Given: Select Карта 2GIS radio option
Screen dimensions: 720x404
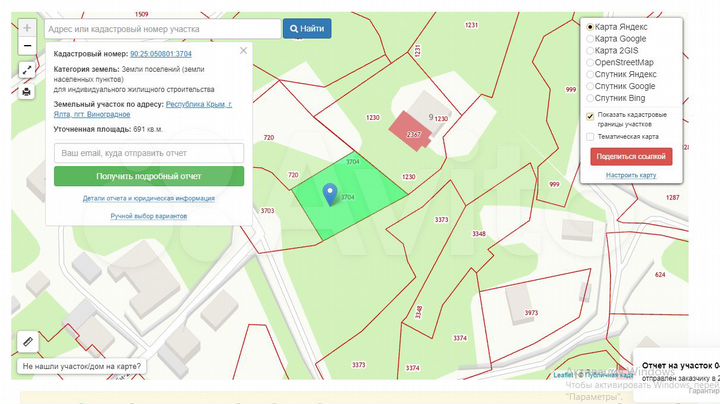Looking at the screenshot, I should (x=590, y=51).
